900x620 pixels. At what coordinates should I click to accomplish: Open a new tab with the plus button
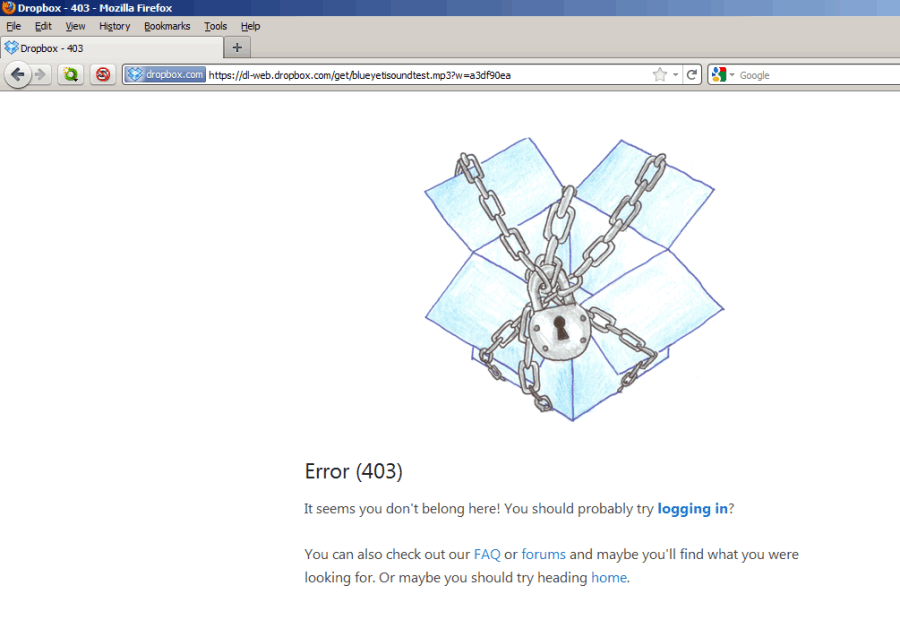point(237,47)
